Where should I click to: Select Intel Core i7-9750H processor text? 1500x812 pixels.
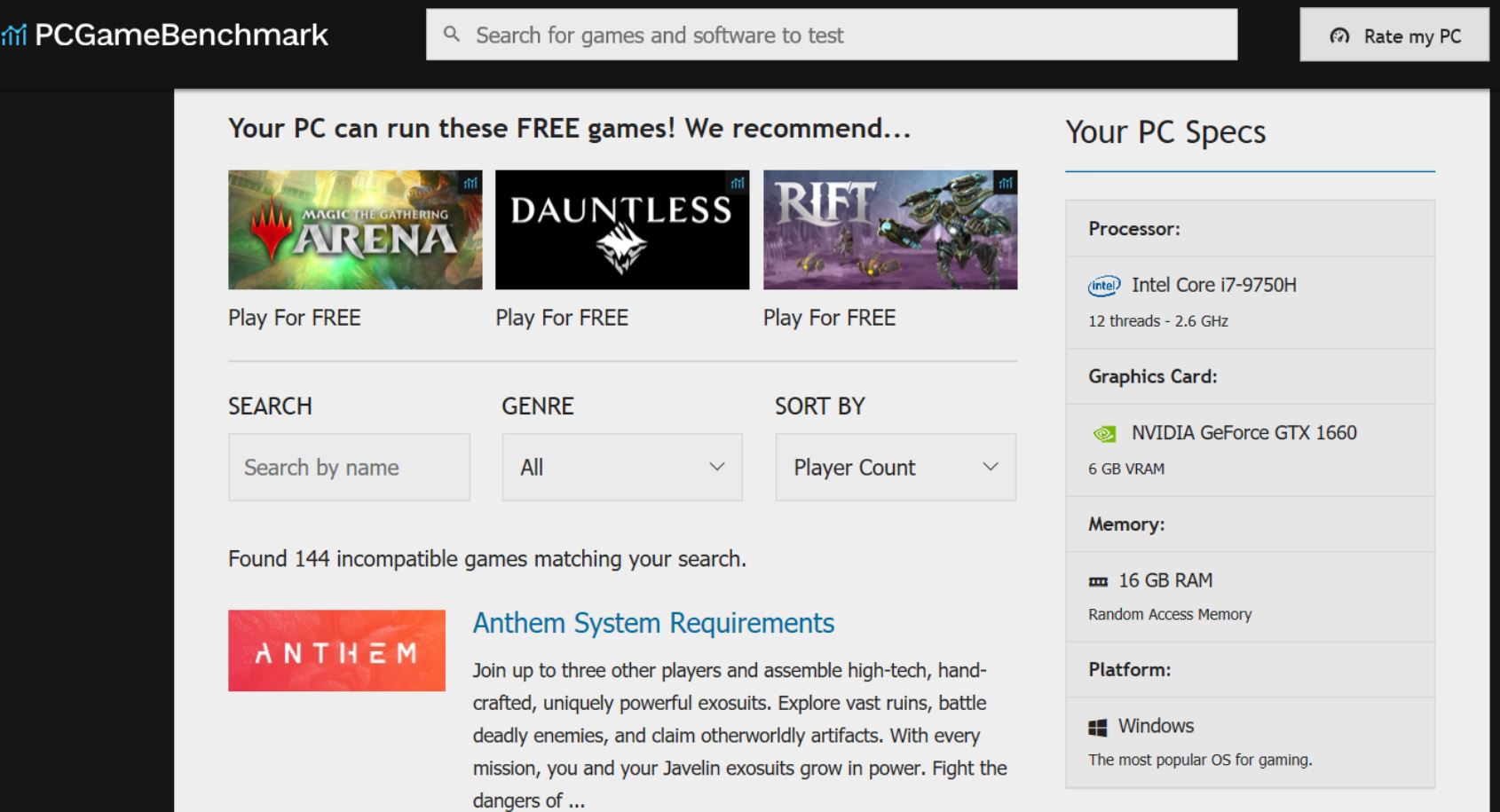tap(1214, 285)
